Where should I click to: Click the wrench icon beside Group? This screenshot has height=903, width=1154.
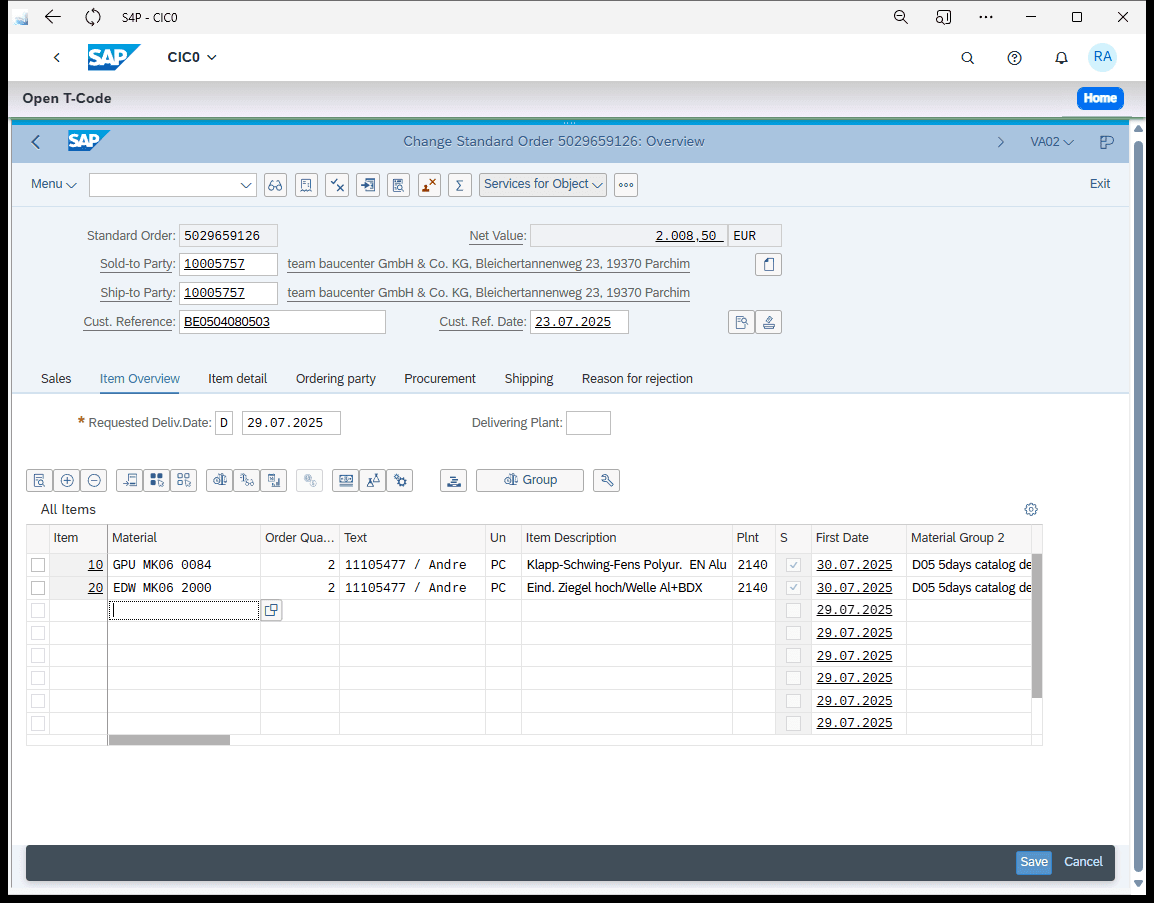tap(606, 481)
